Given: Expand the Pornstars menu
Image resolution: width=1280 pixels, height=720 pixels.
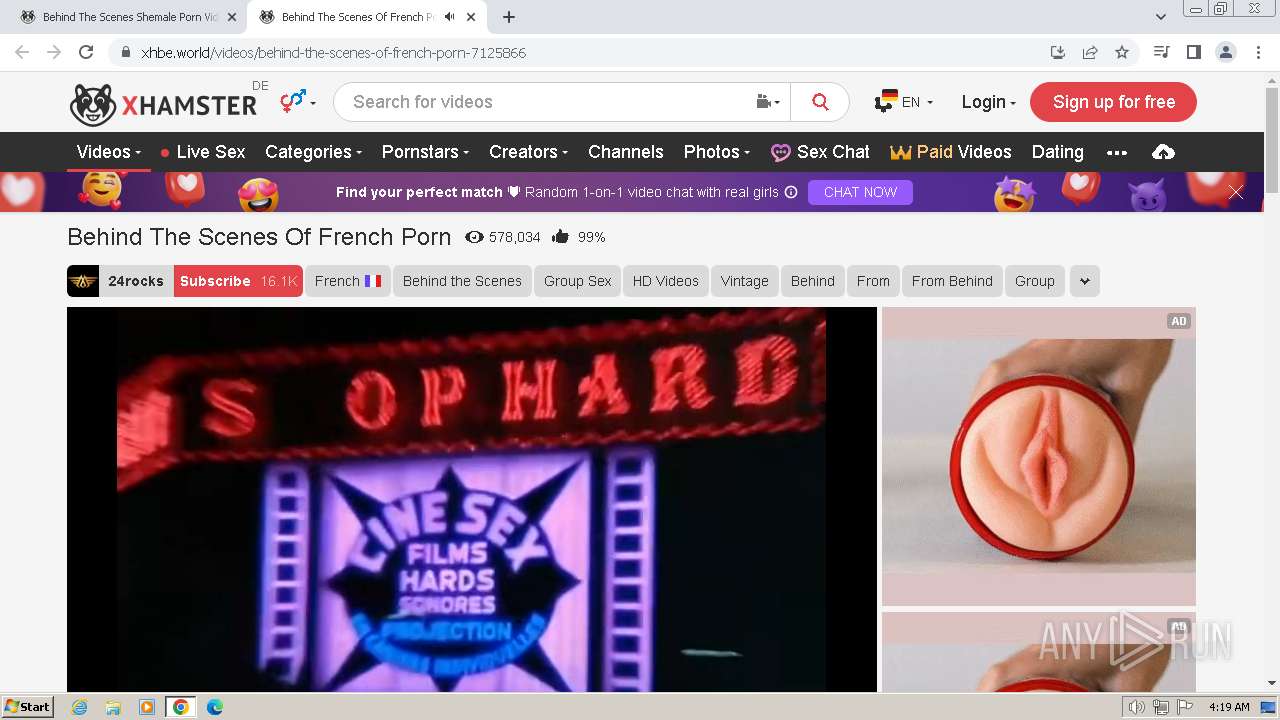Looking at the screenshot, I should [x=425, y=152].
